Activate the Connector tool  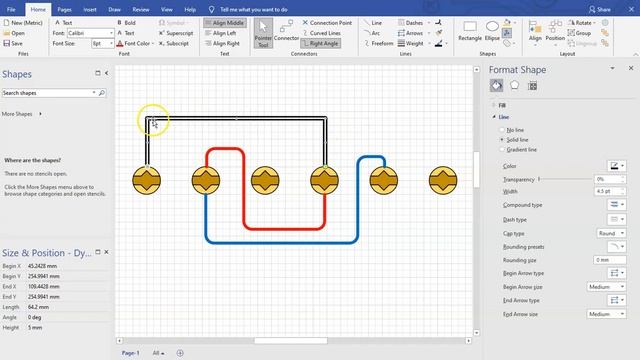click(286, 30)
